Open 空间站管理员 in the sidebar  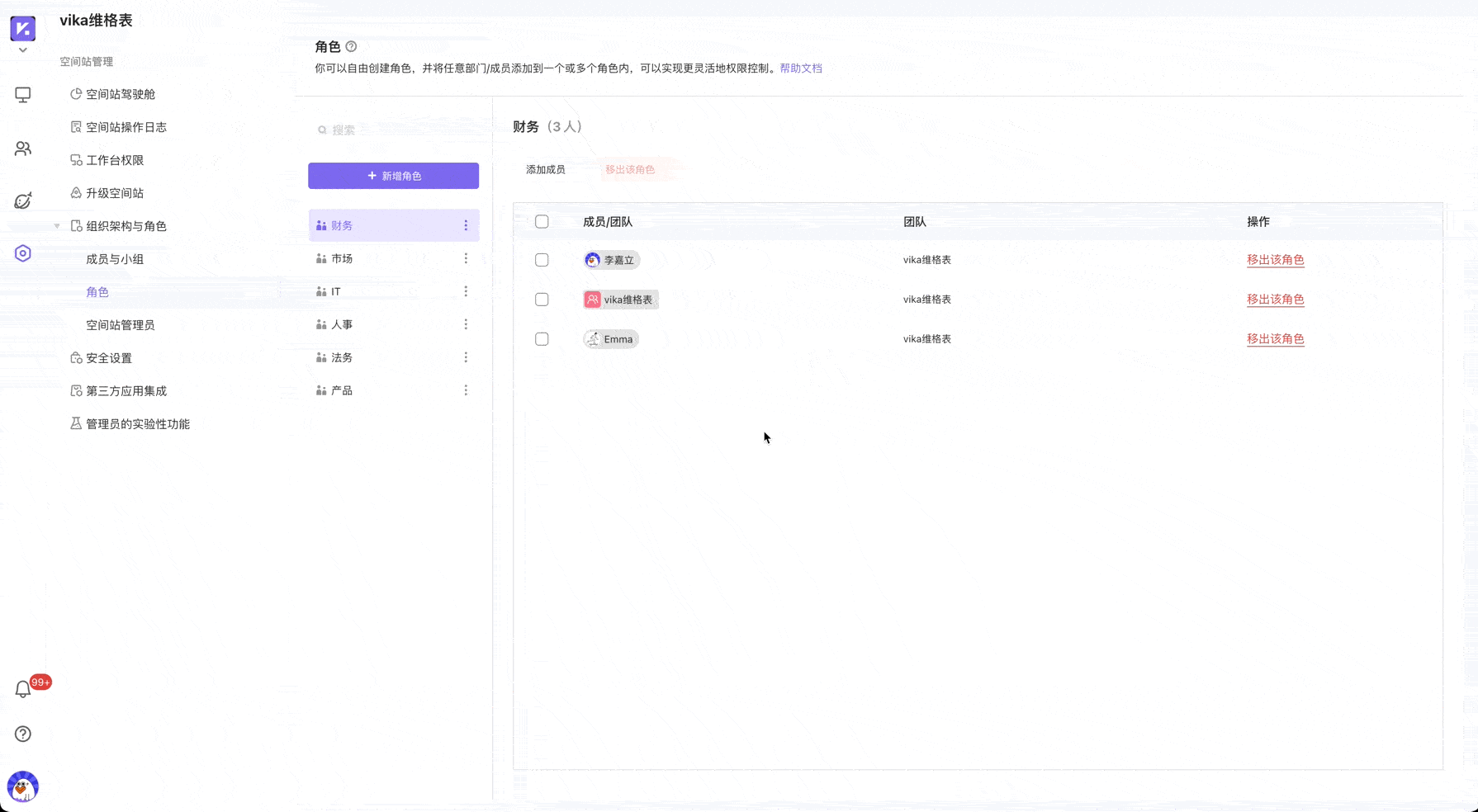(x=121, y=325)
